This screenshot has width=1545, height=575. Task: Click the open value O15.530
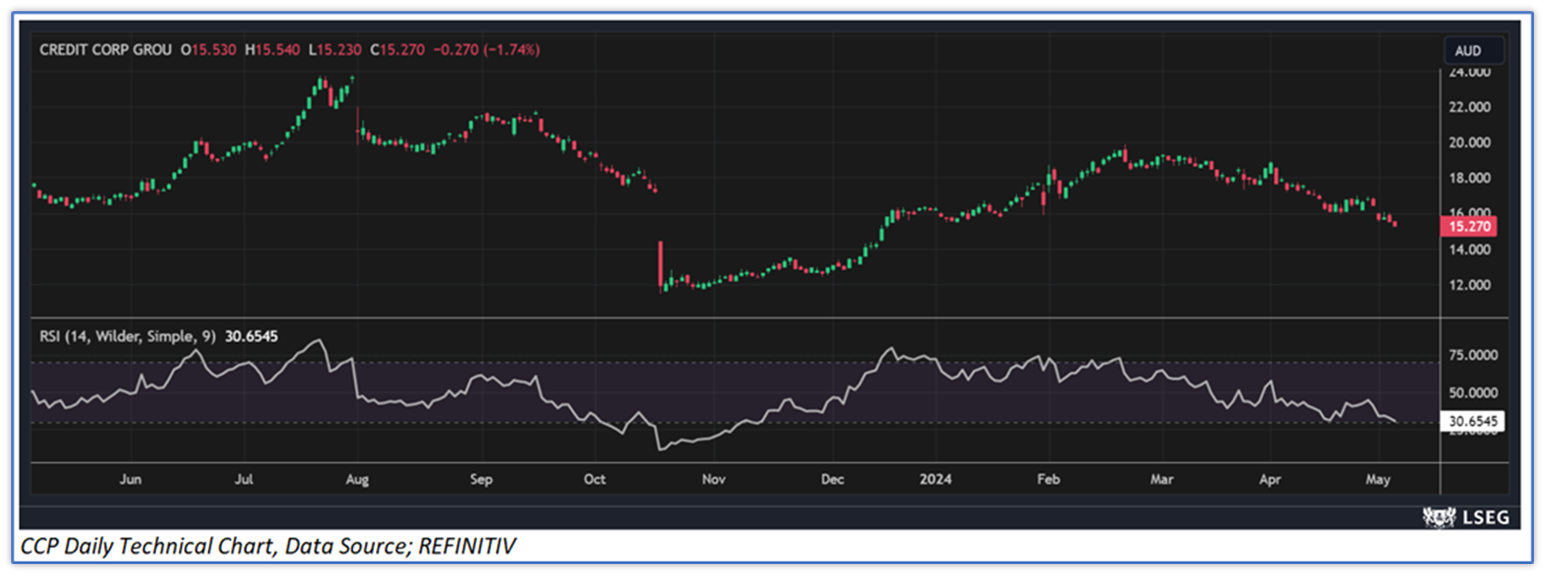pyautogui.click(x=210, y=49)
